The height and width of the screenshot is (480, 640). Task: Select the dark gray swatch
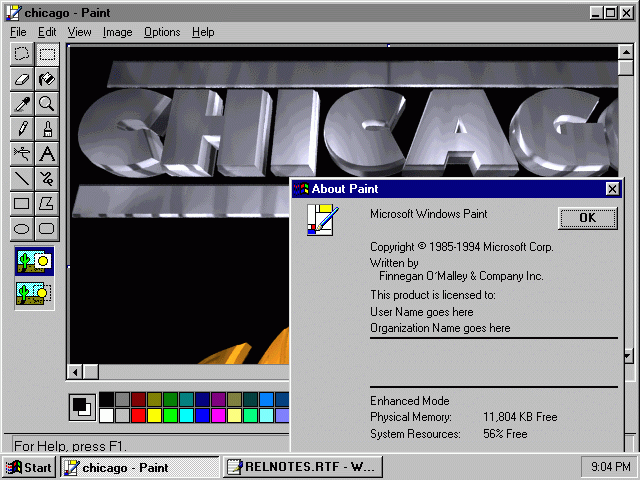click(x=122, y=399)
